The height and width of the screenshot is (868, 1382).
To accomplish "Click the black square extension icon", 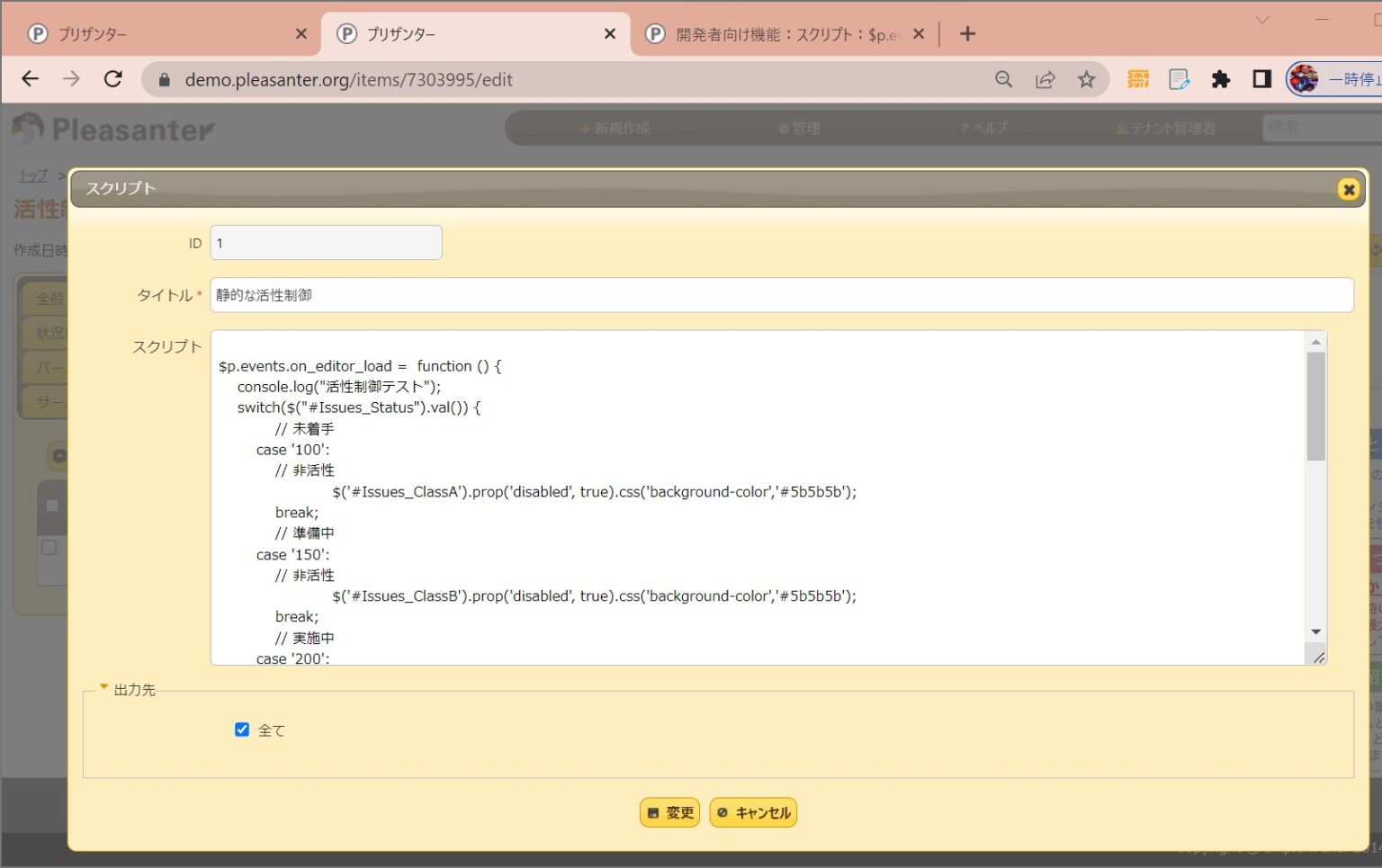I will [x=1261, y=79].
